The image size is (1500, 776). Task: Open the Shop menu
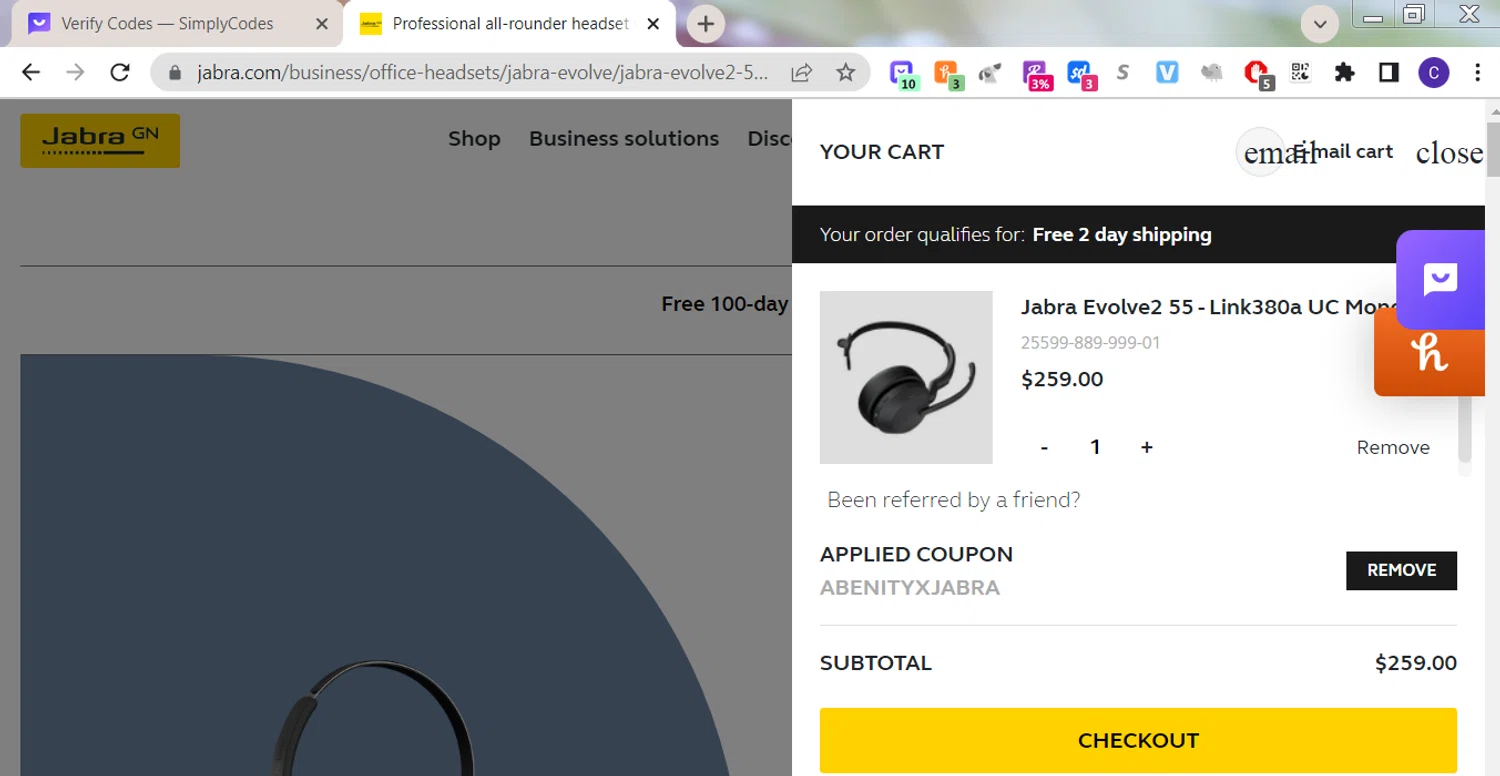click(x=474, y=139)
